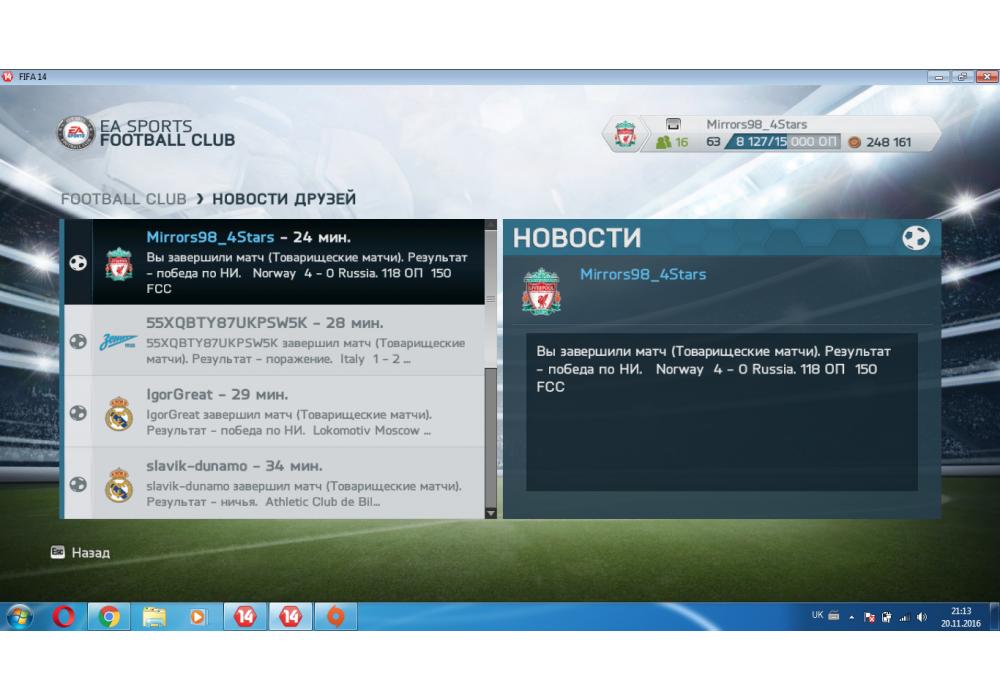Click the FIFA 14 icon in the title bar
The width and height of the screenshot is (1000, 700).
(x=8, y=77)
